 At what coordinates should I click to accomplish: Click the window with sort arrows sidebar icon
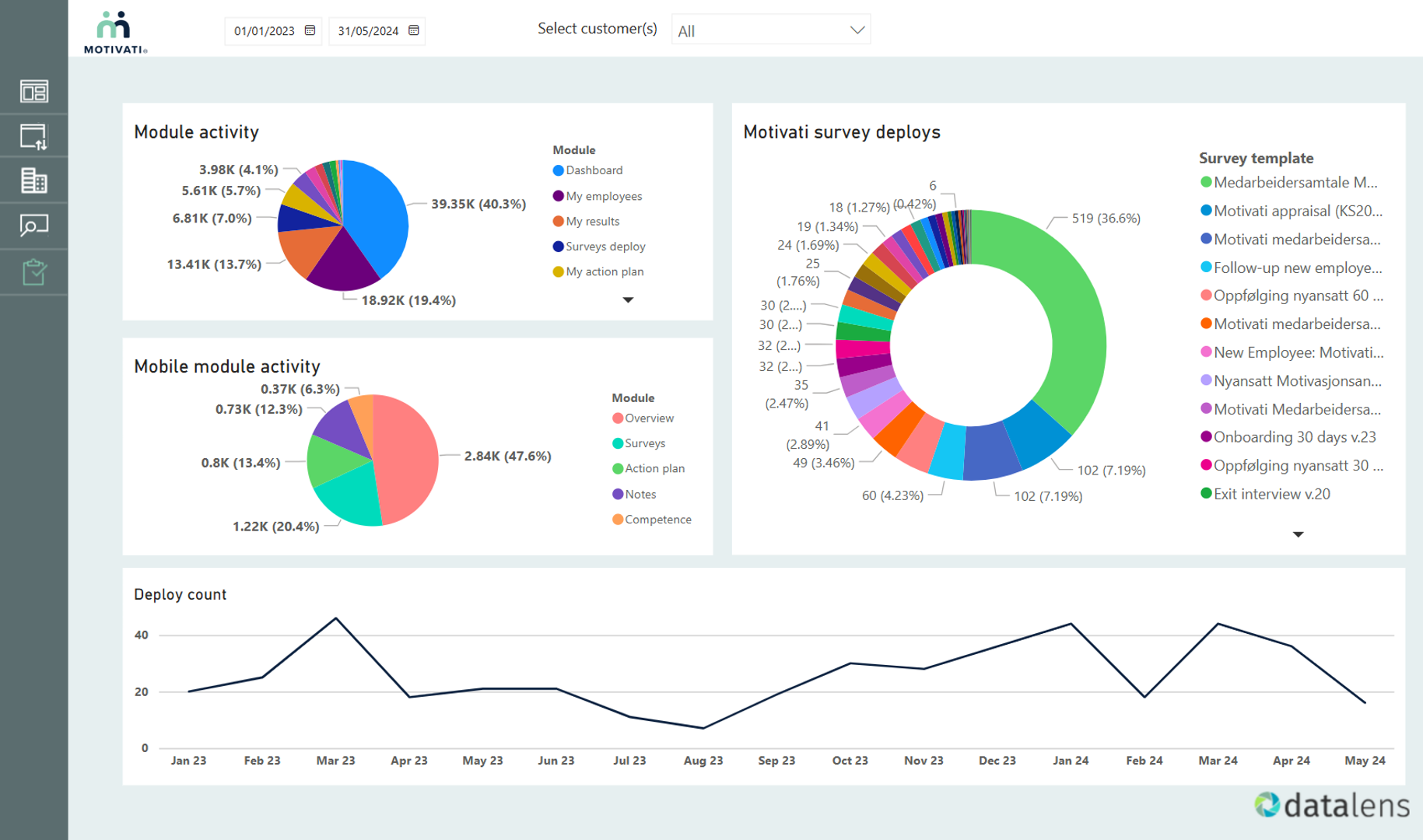(33, 137)
